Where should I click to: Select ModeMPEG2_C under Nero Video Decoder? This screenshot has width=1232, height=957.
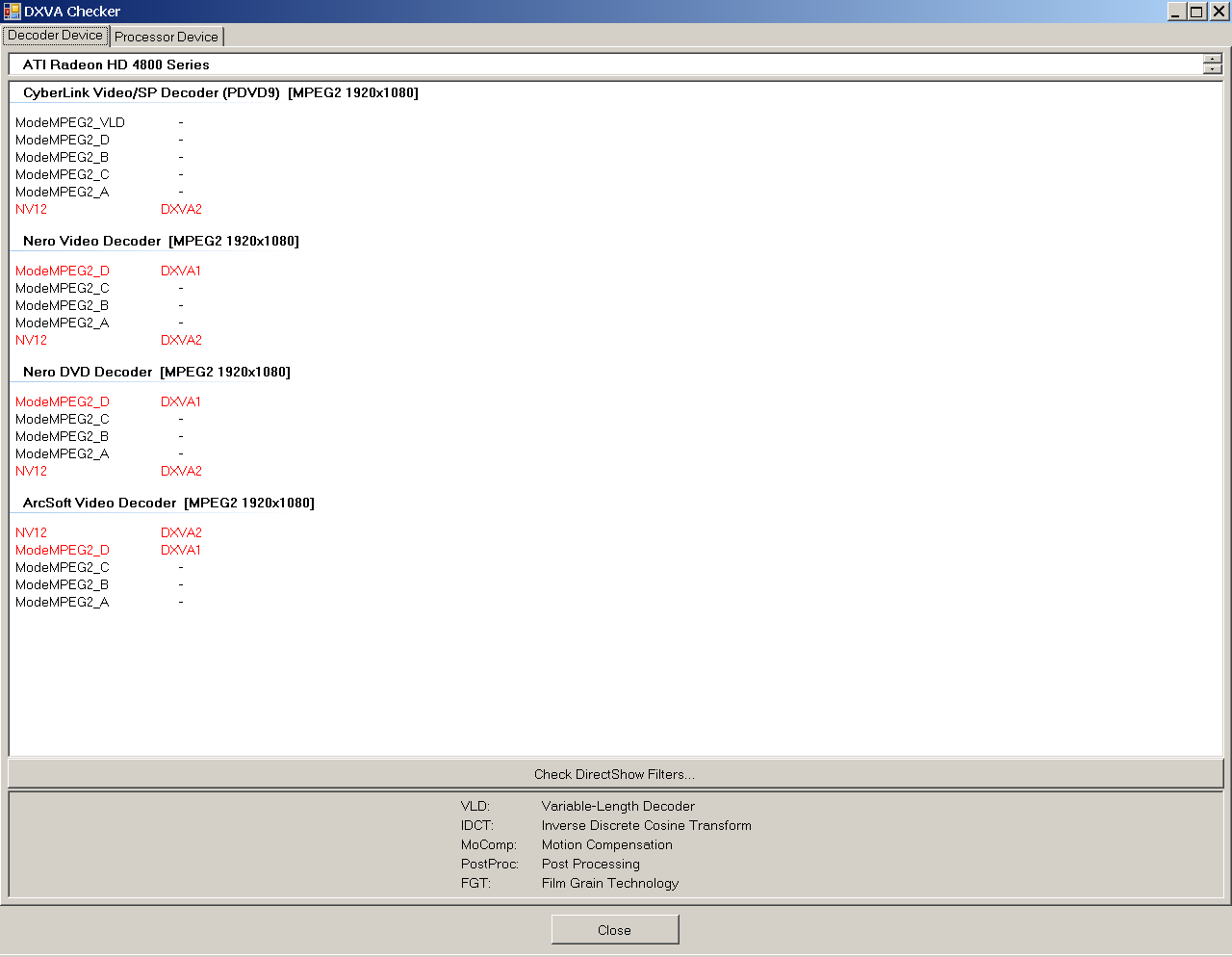pyautogui.click(x=63, y=289)
